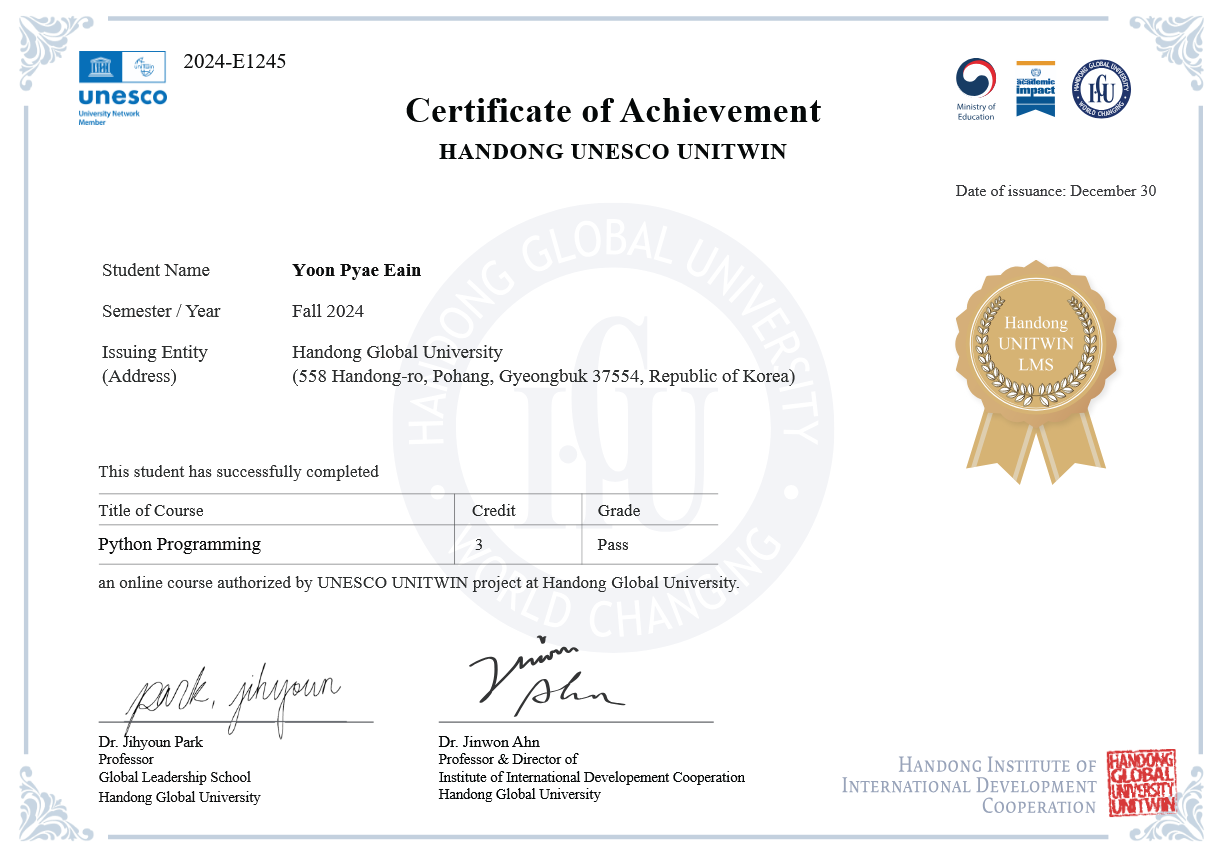Viewport: 1221px width, 857px height.
Task: Select the certificate number 2024-E1245
Action: [x=234, y=62]
